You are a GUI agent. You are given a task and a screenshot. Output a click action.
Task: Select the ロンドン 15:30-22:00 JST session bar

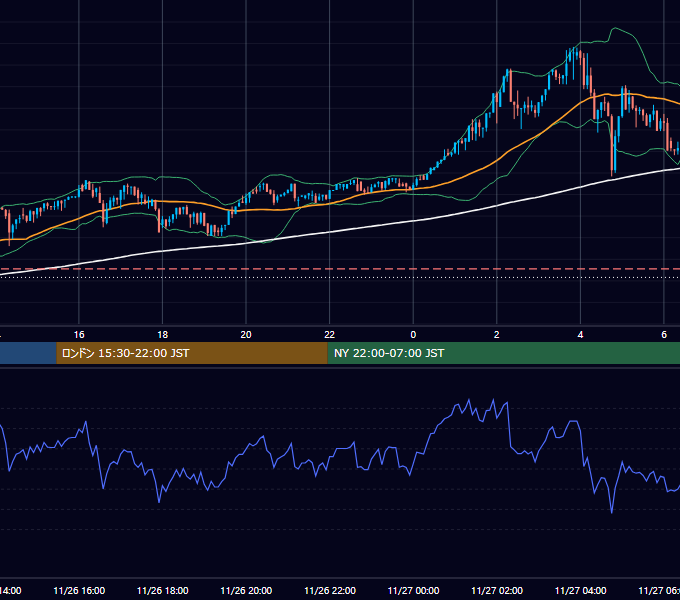[192, 353]
